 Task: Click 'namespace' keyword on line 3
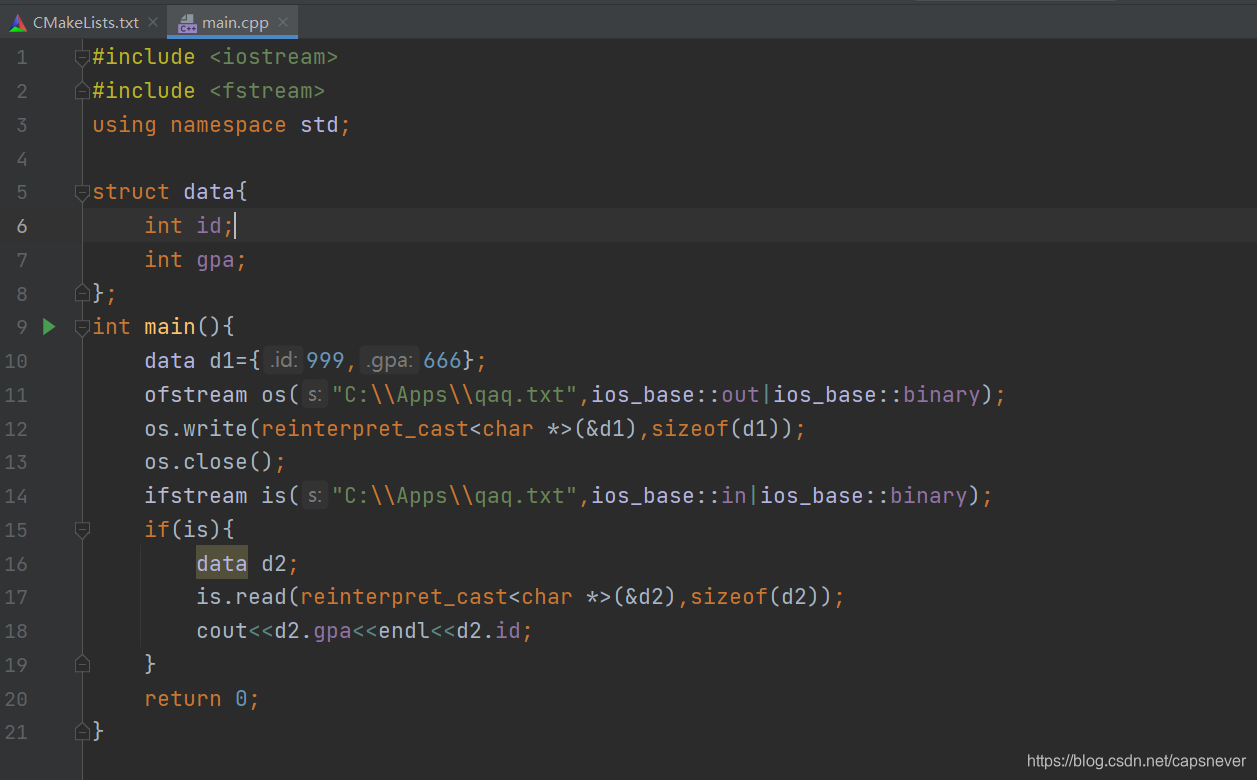[229, 125]
